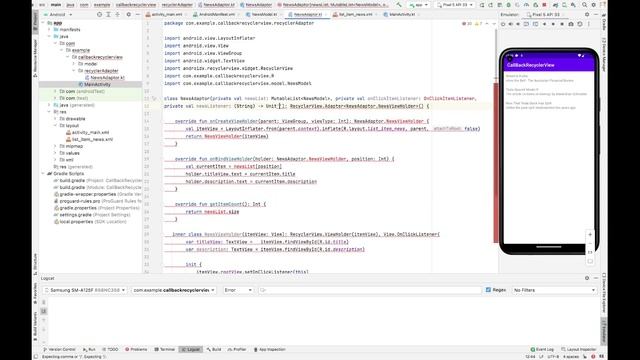Click the warnings count indicator in editor
The width and height of the screenshot is (640, 360).
pos(479,24)
